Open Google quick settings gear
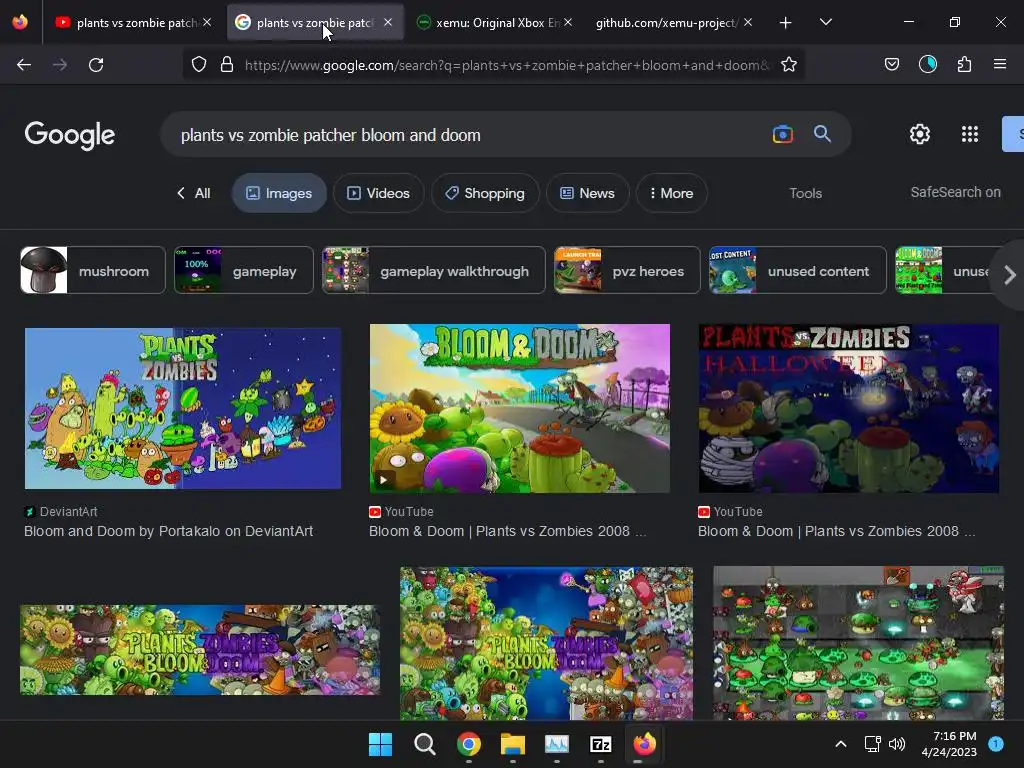This screenshot has height=768, width=1024. (x=920, y=134)
